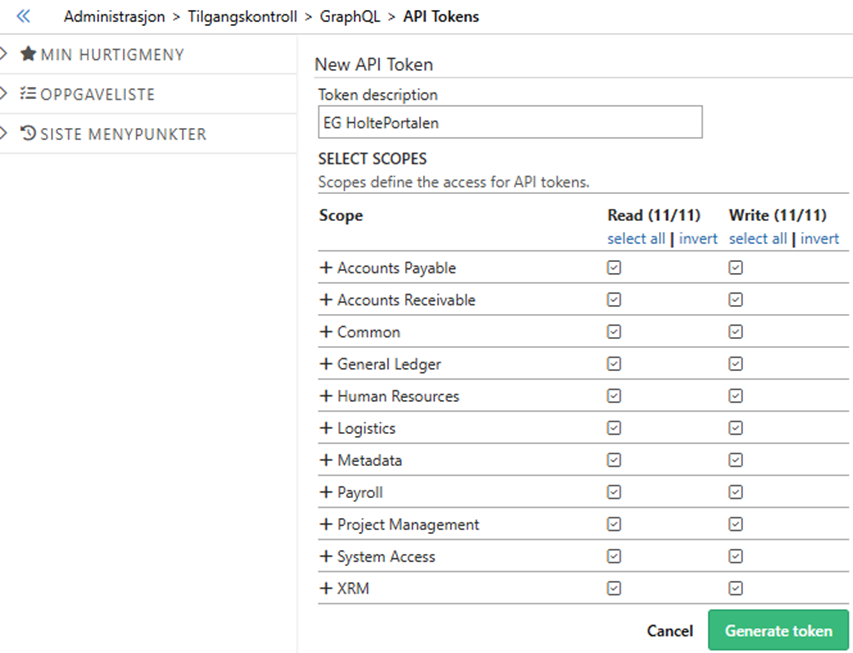Uncheck Write access for Common

pyautogui.click(x=736, y=332)
